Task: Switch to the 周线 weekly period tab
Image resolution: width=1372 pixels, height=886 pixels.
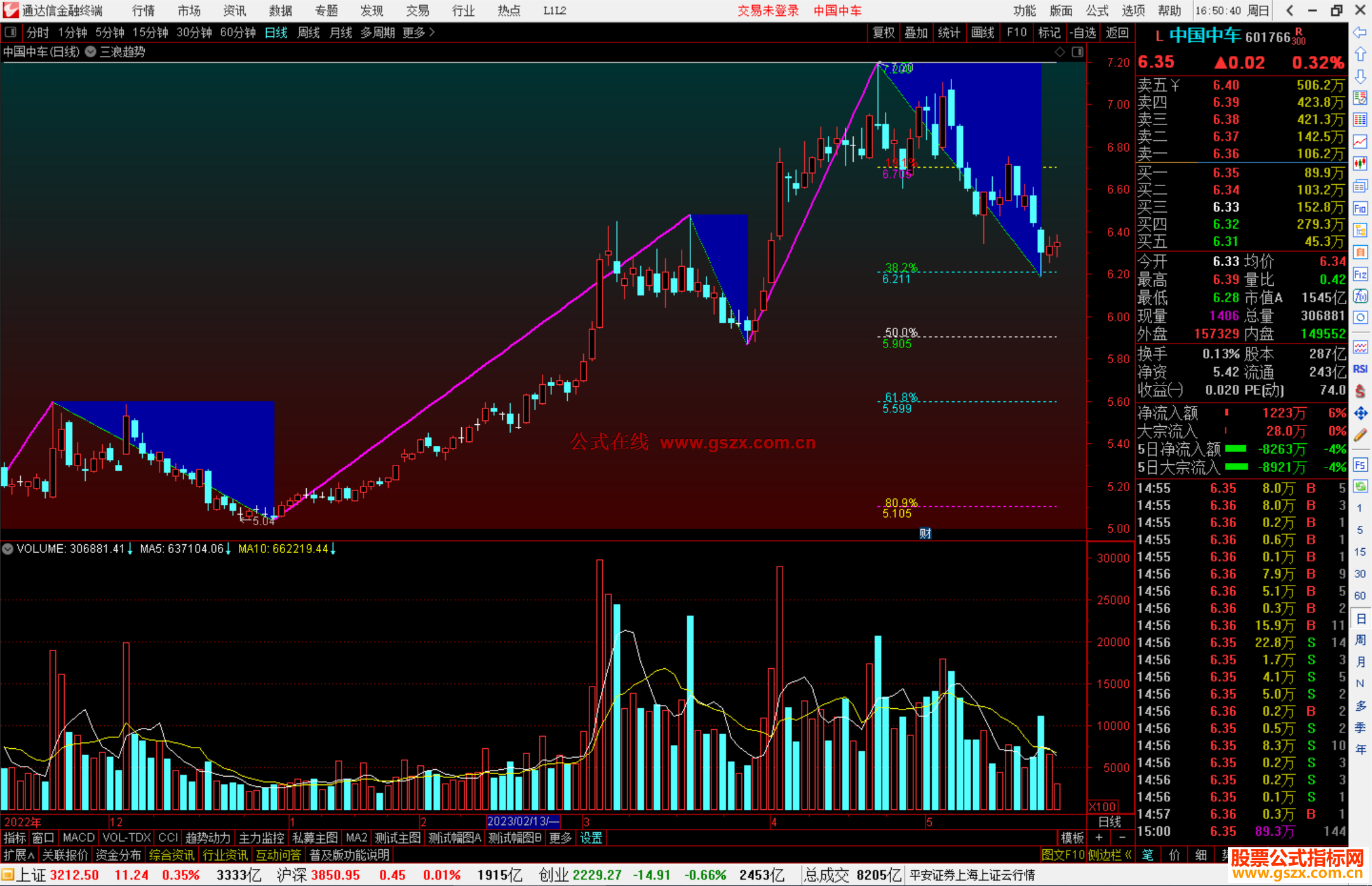Action: tap(308, 32)
